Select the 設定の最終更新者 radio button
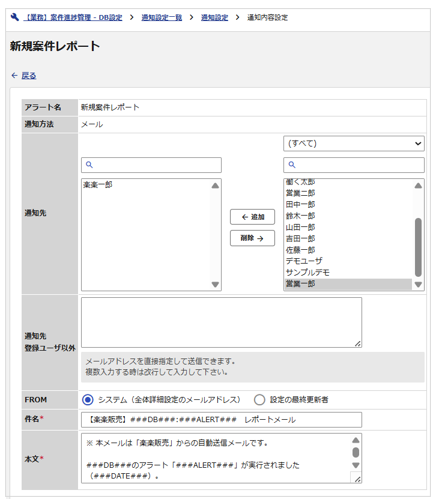Screen dimensions: 433x502 click(259, 399)
